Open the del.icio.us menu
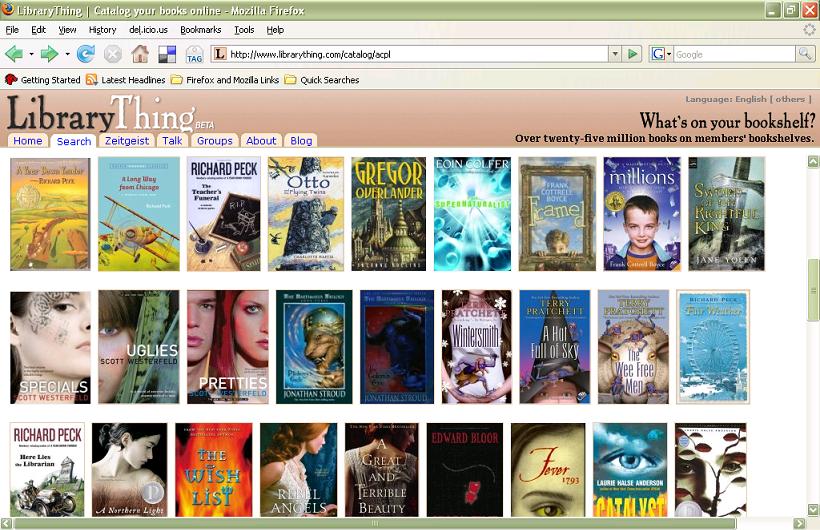The image size is (820, 530). (148, 30)
